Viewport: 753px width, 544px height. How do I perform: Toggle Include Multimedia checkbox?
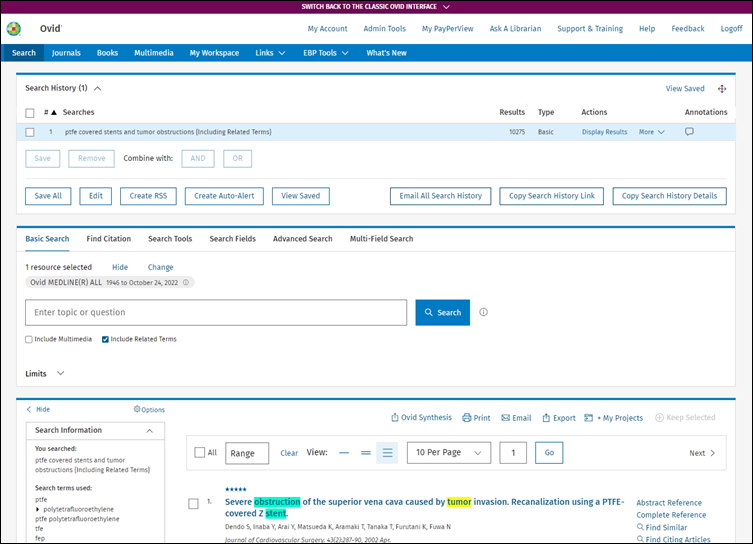tap(29, 339)
